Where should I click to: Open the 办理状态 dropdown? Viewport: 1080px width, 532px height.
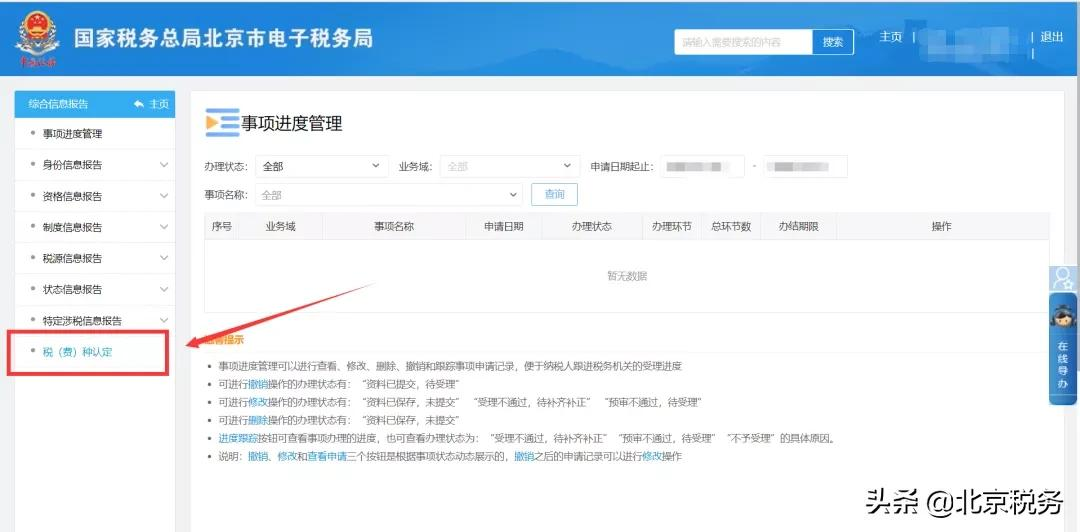point(321,166)
